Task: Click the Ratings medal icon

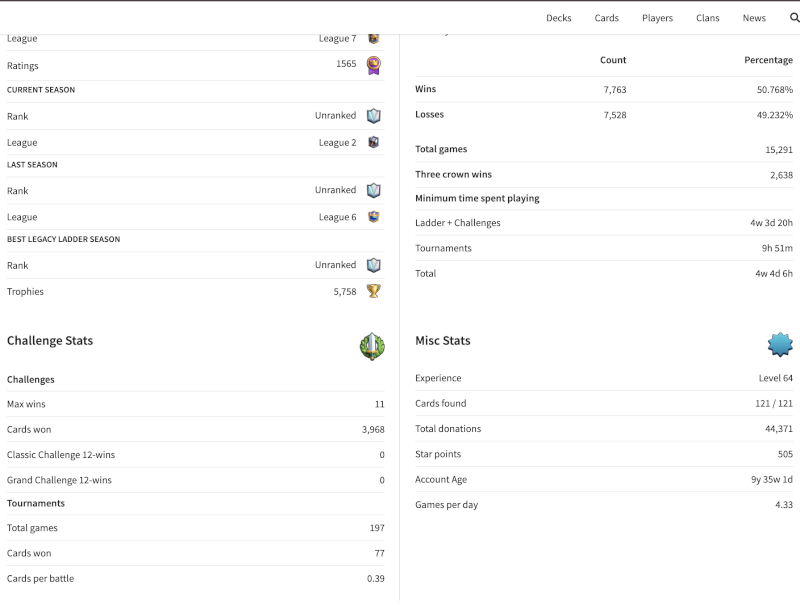Action: point(373,65)
